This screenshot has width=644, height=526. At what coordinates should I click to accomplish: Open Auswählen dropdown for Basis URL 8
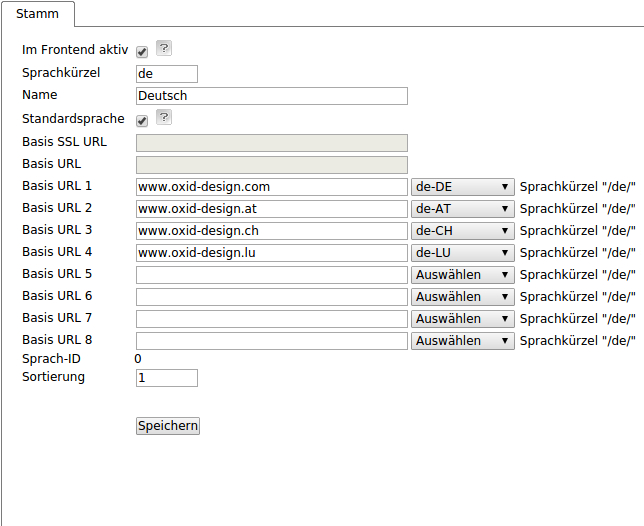point(463,341)
